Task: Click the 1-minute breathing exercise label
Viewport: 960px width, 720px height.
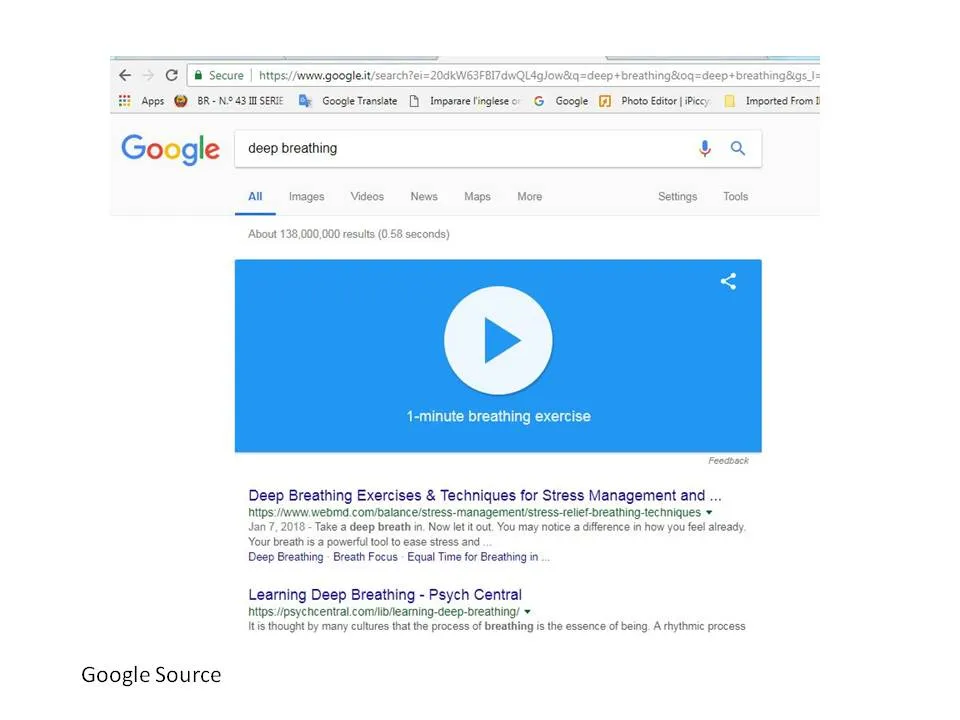Action: (x=498, y=416)
